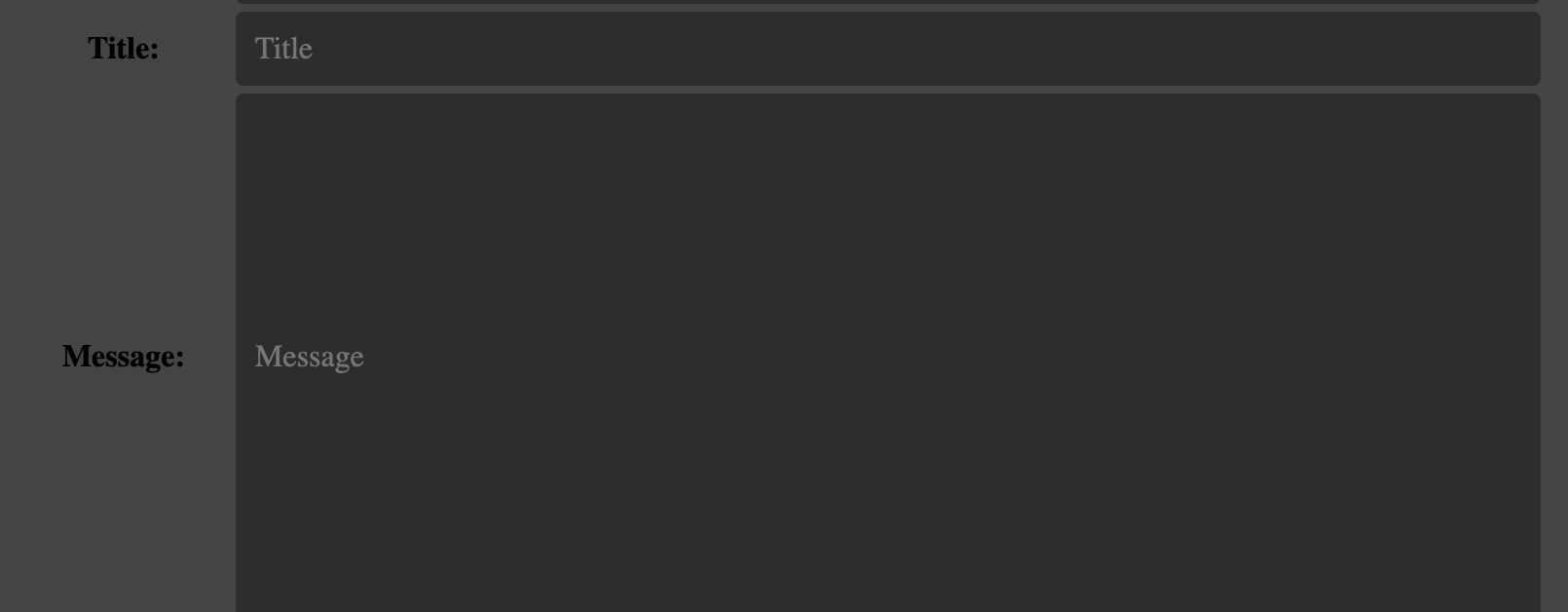Click empty lower area of Message box
This screenshot has width=1568, height=612.
pos(887,507)
